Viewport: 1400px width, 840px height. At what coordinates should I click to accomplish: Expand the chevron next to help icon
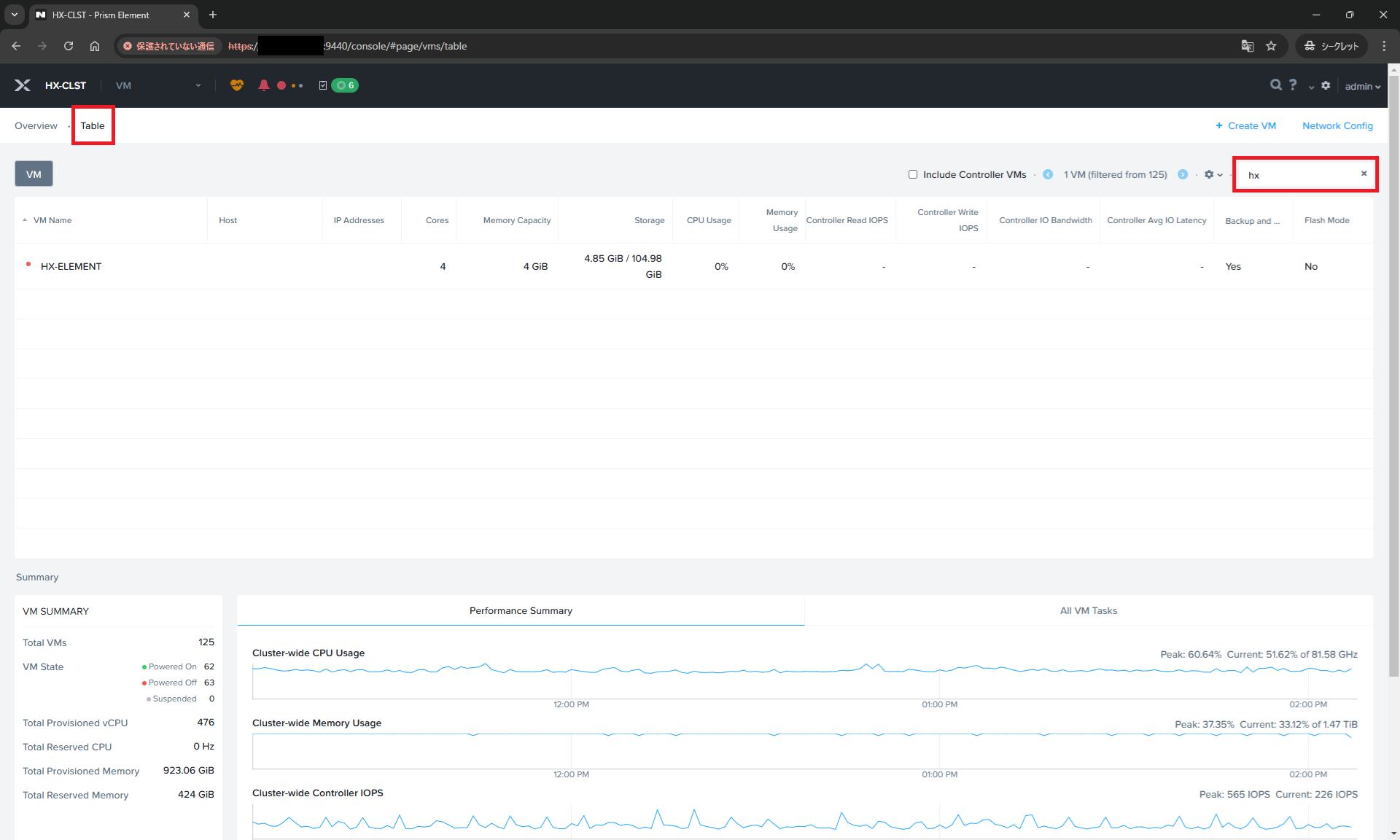(1311, 87)
